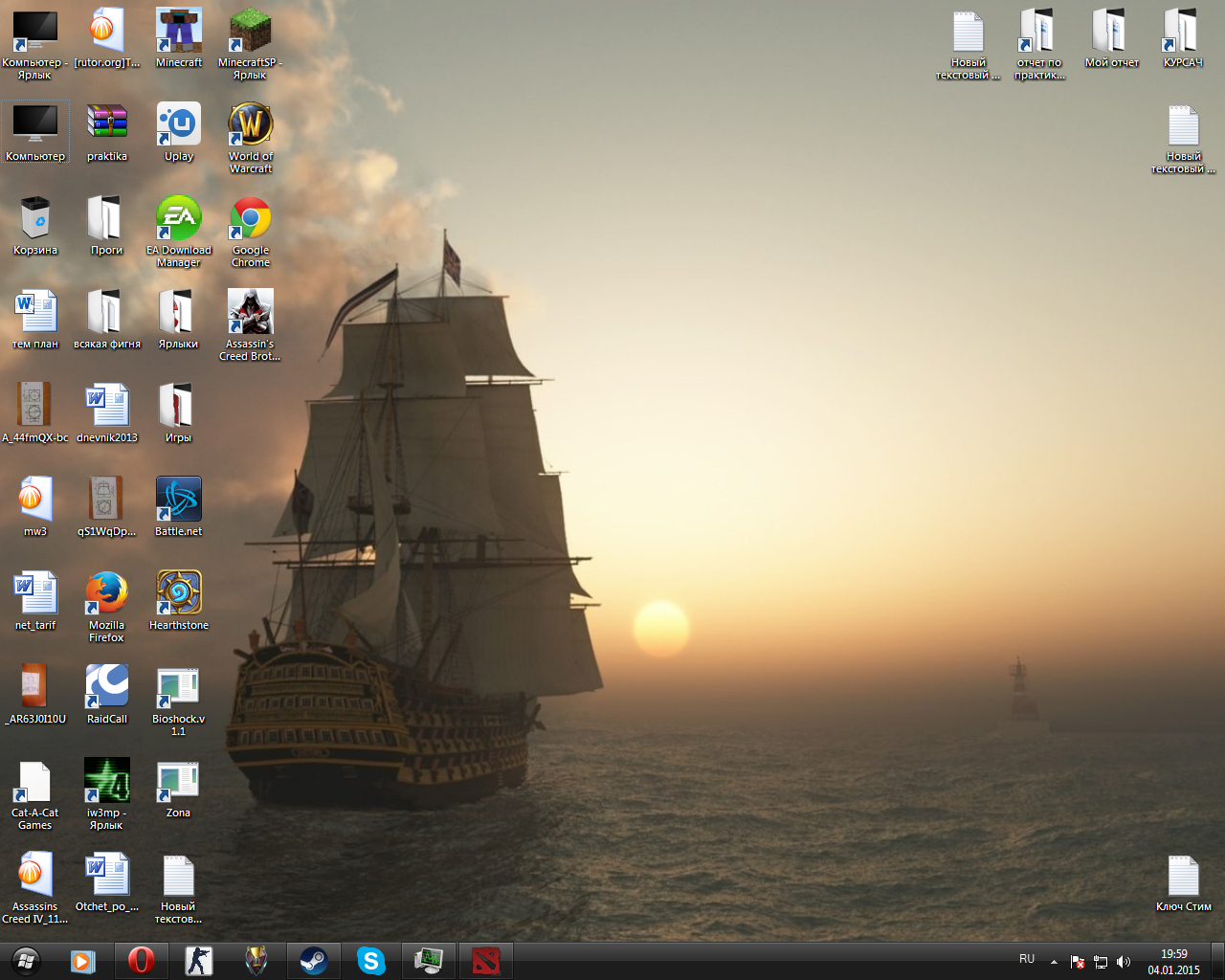
Task: Open the Windows Start menu
Action: [26, 960]
